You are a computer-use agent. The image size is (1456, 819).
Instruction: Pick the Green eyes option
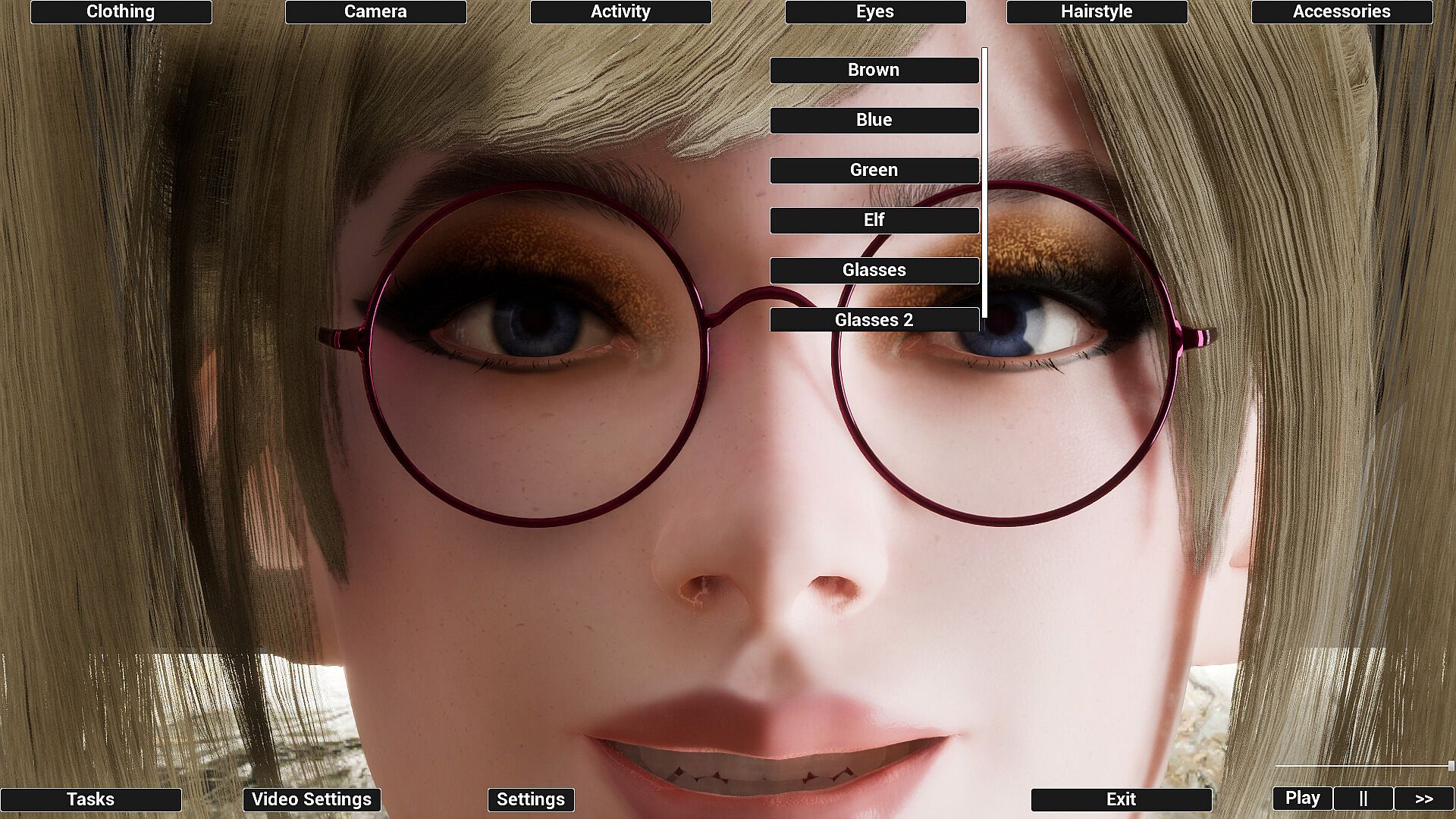874,171
